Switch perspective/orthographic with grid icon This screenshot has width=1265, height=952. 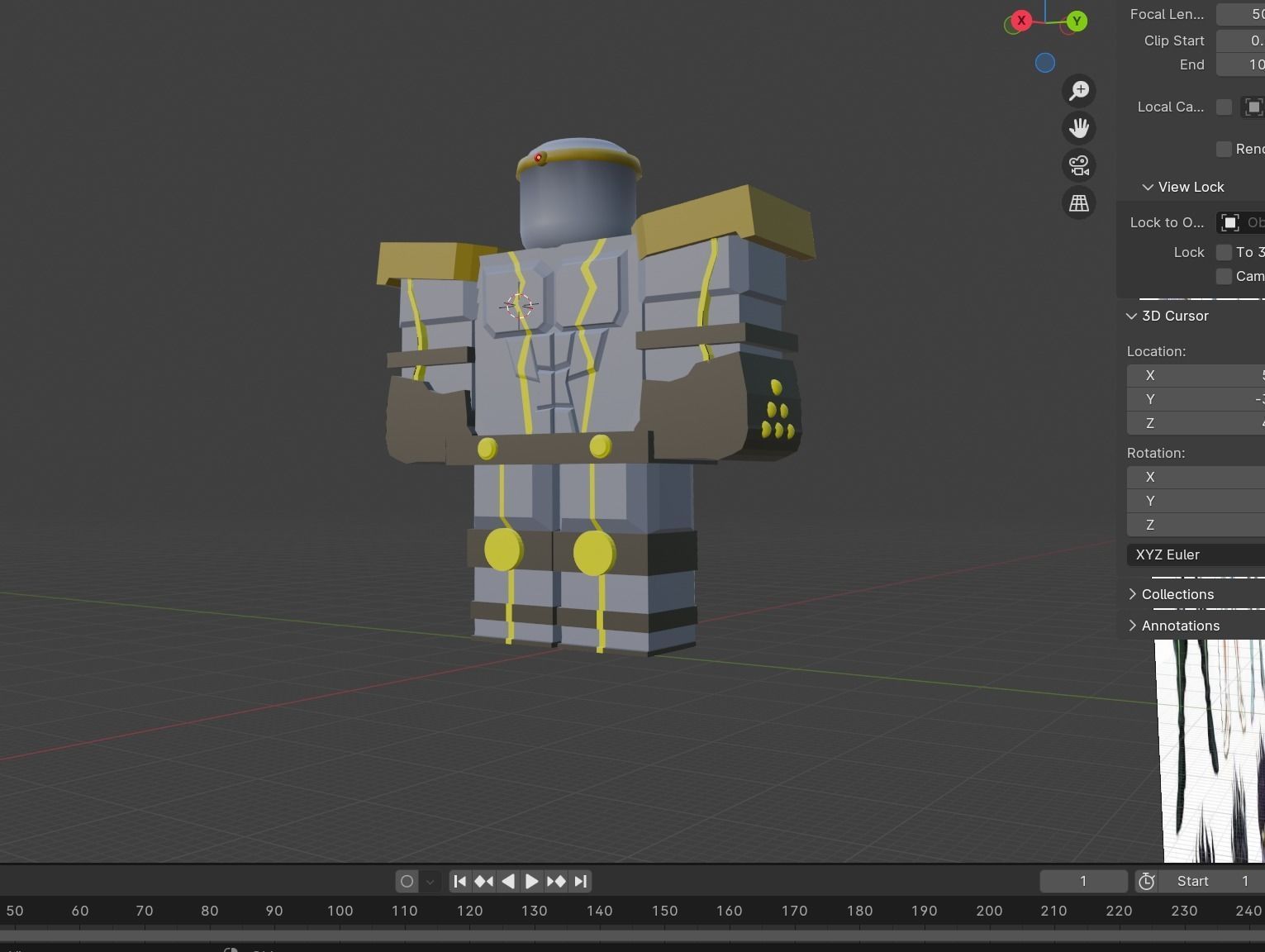[1079, 202]
